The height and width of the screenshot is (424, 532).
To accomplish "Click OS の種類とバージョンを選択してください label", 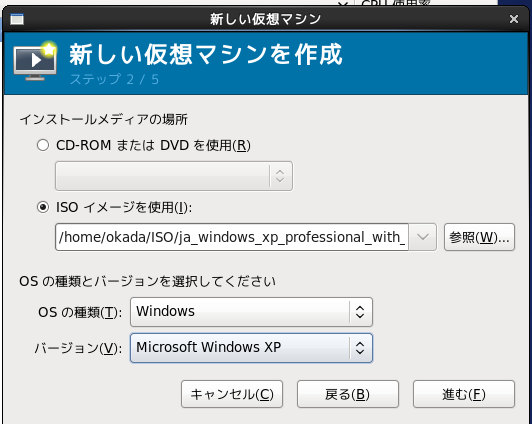I will coord(148,281).
